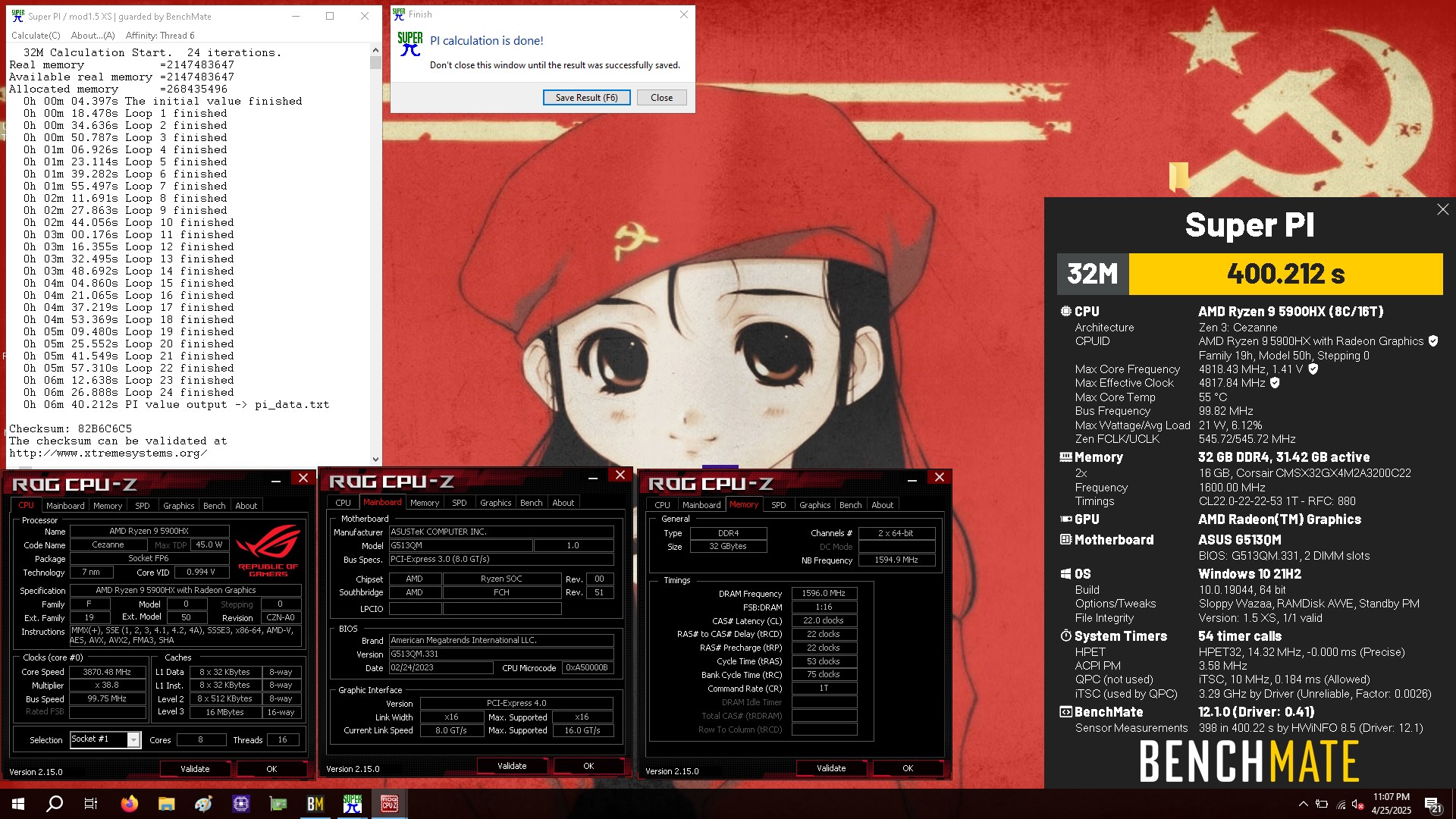Open Bench tab in left CPU-Z window
This screenshot has width=1456, height=819.
click(215, 506)
